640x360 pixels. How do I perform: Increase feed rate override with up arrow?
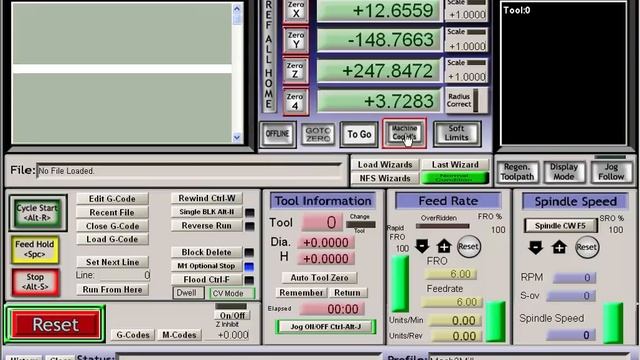coord(444,246)
